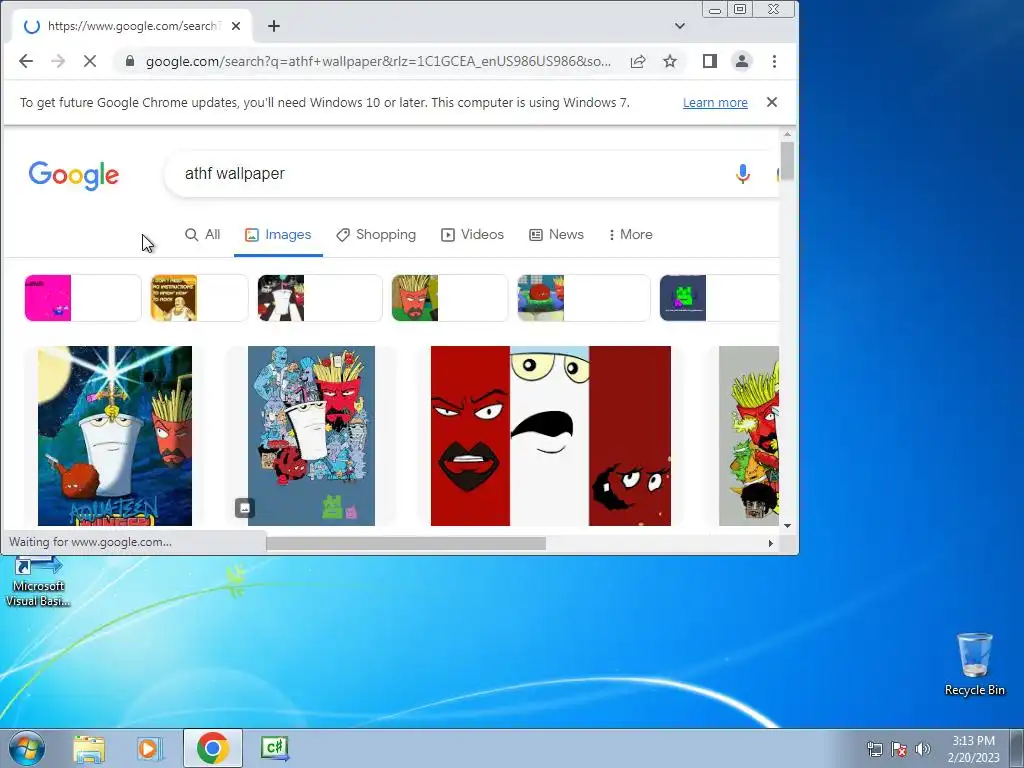The height and width of the screenshot is (768, 1024).
Task: Select the Frylock face suggestion chip
Action: coord(450,298)
